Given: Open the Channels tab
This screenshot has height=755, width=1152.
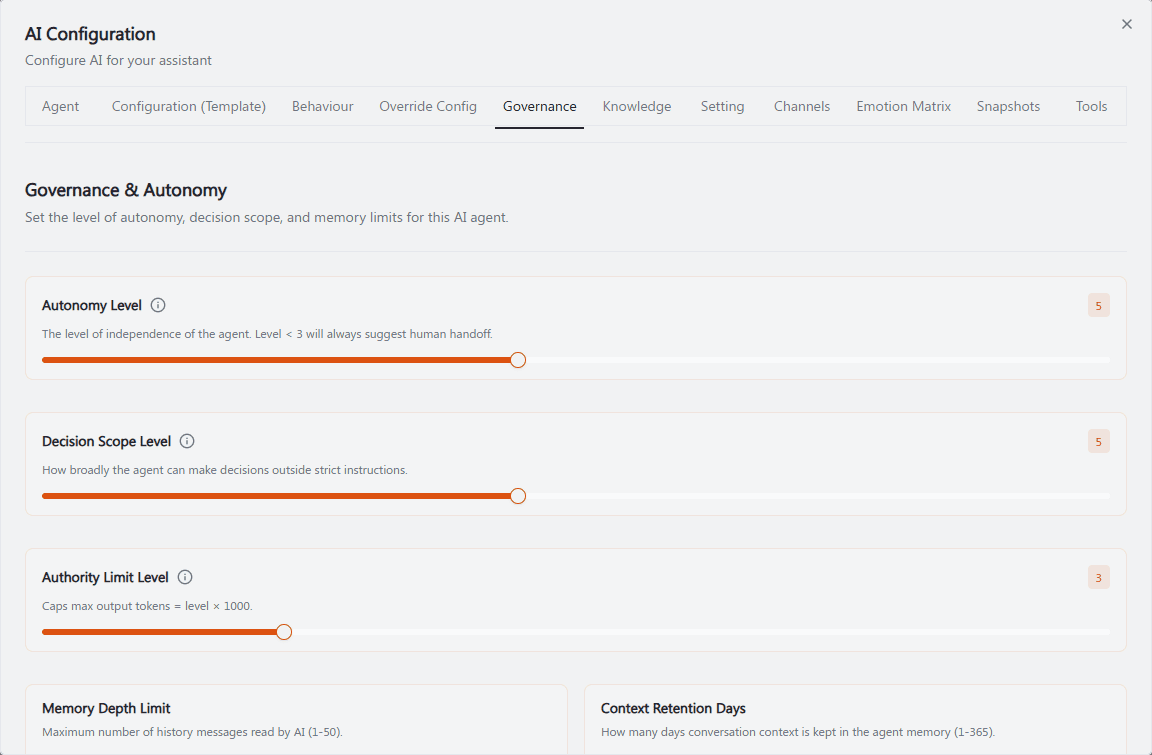Looking at the screenshot, I should [x=802, y=106].
